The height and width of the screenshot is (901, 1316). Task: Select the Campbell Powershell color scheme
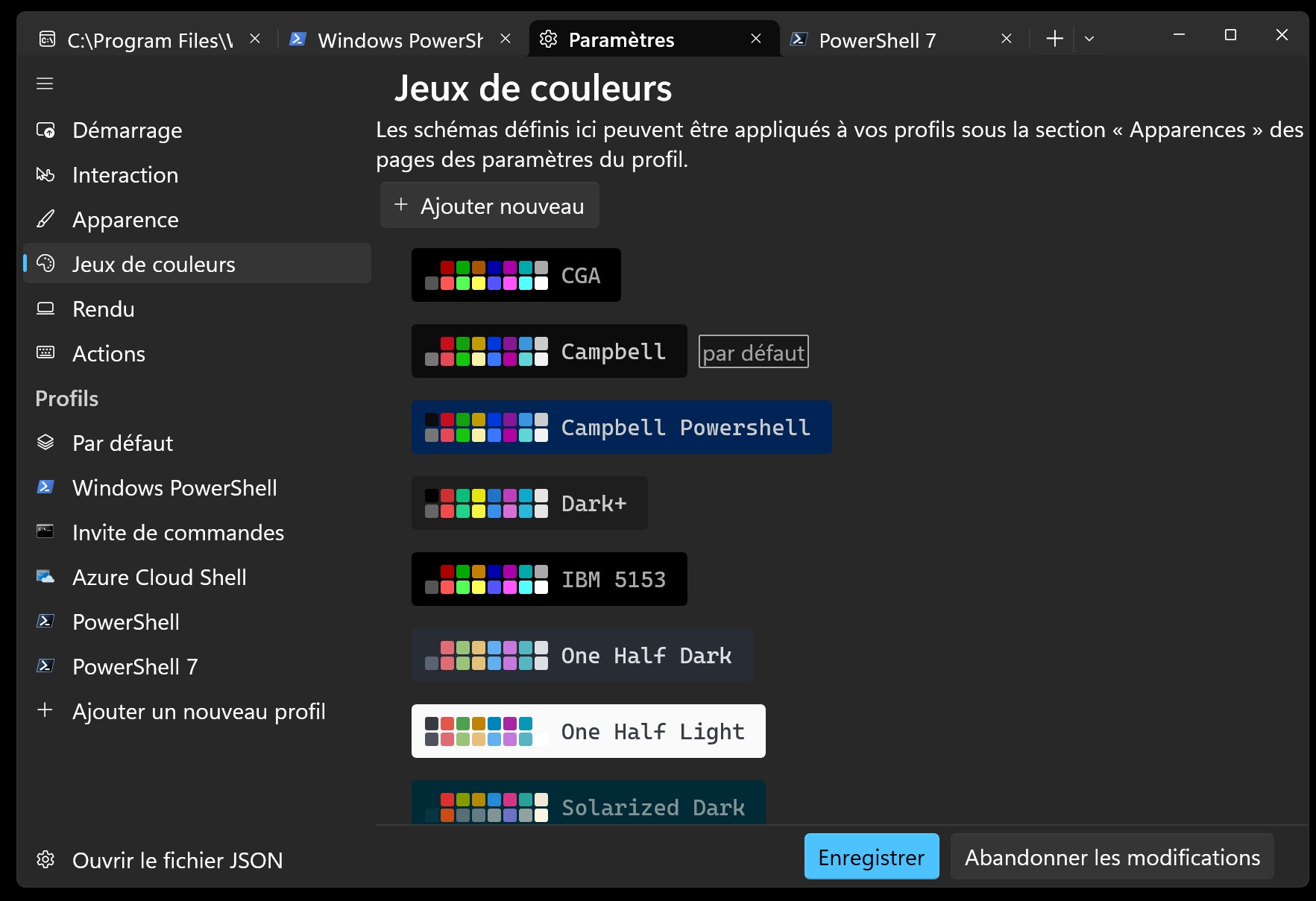point(622,427)
